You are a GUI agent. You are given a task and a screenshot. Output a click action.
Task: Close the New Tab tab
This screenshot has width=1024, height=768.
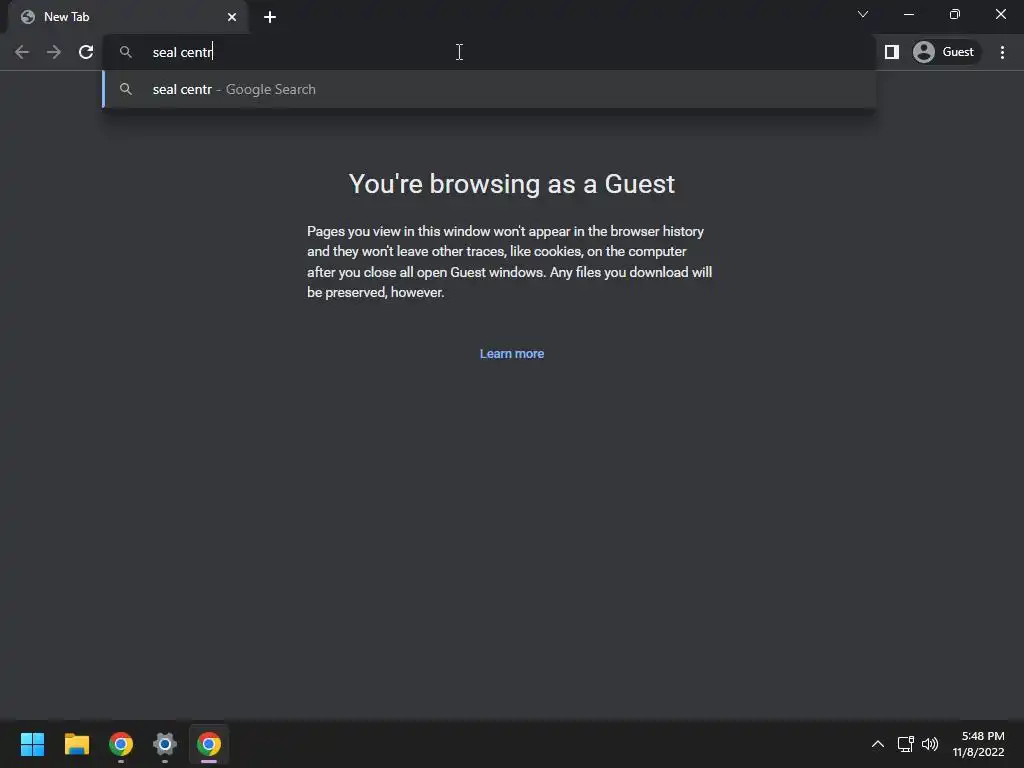click(x=232, y=17)
